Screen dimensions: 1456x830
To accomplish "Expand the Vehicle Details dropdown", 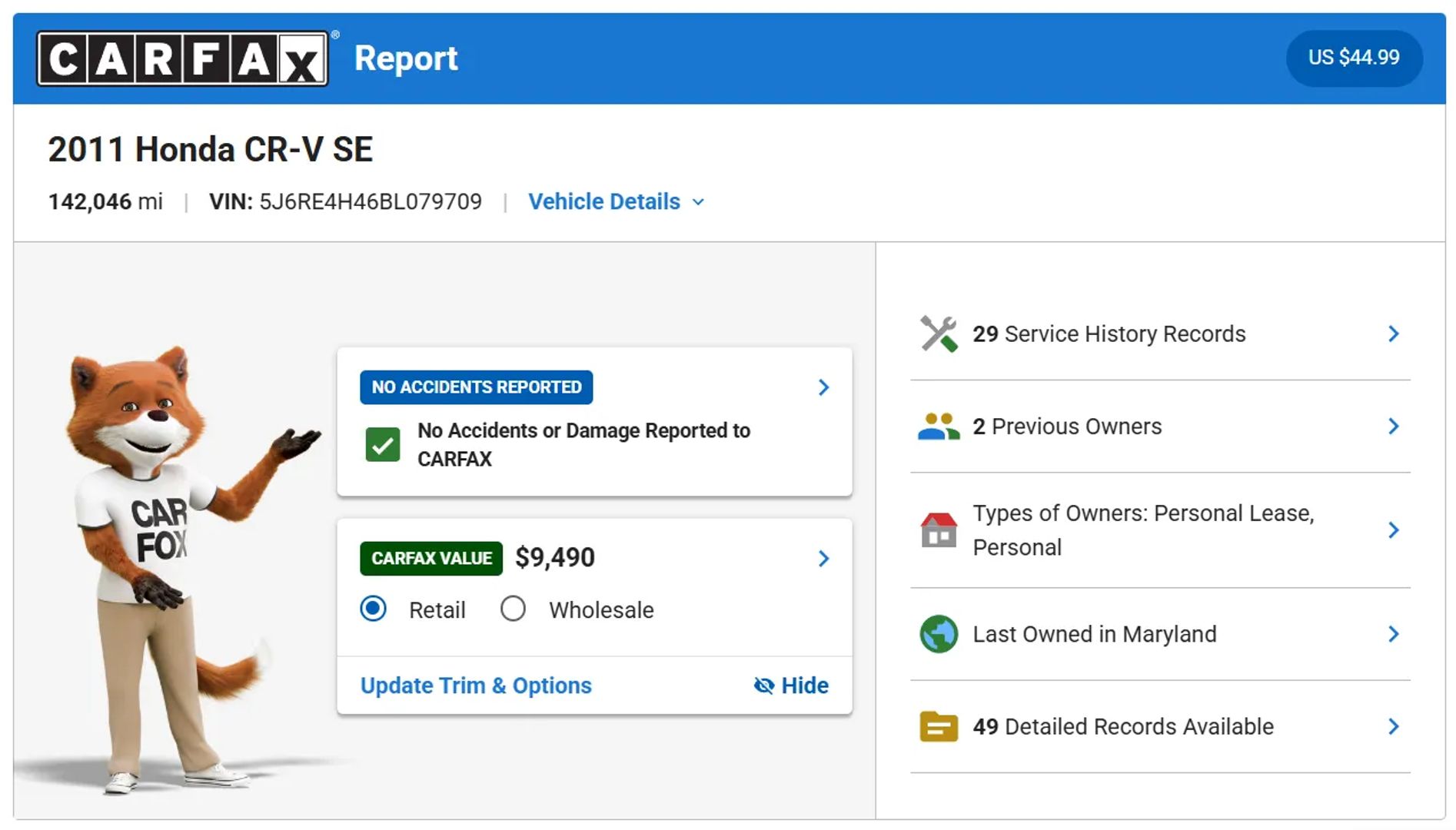I will point(617,201).
